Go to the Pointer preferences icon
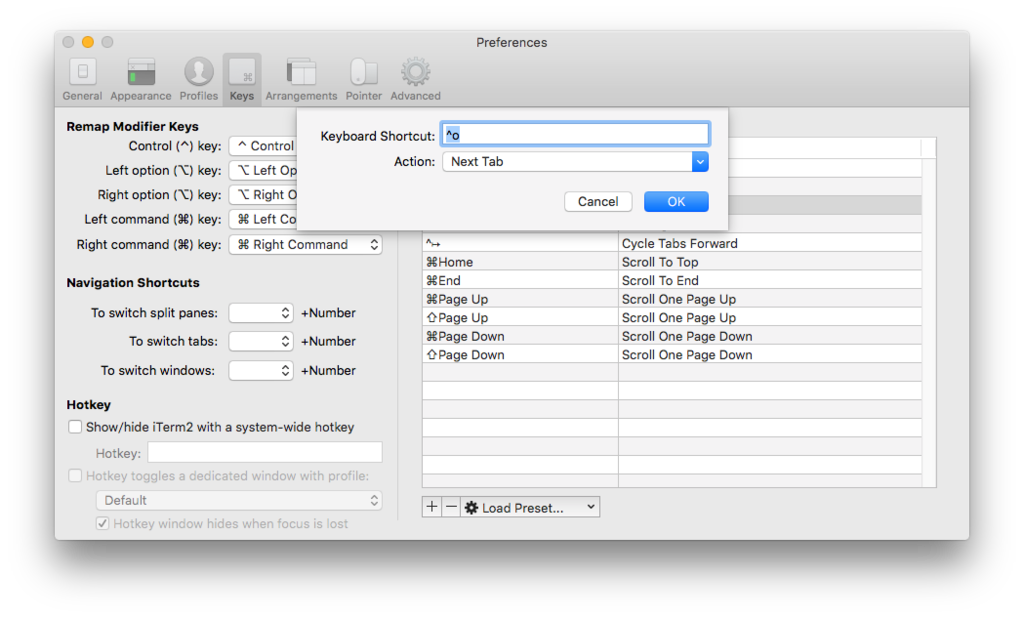 point(364,79)
